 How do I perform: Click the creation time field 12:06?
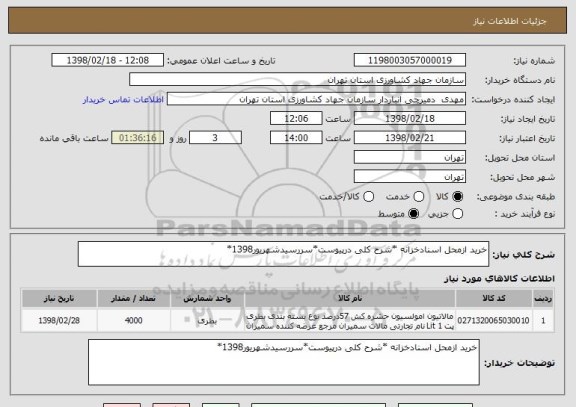(296, 119)
